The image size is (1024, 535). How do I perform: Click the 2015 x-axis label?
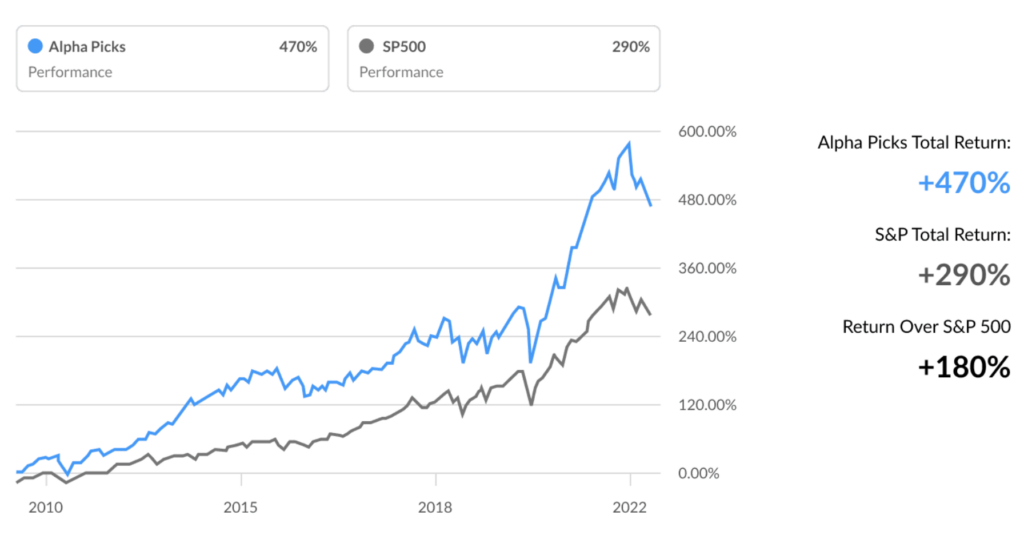pyautogui.click(x=240, y=508)
